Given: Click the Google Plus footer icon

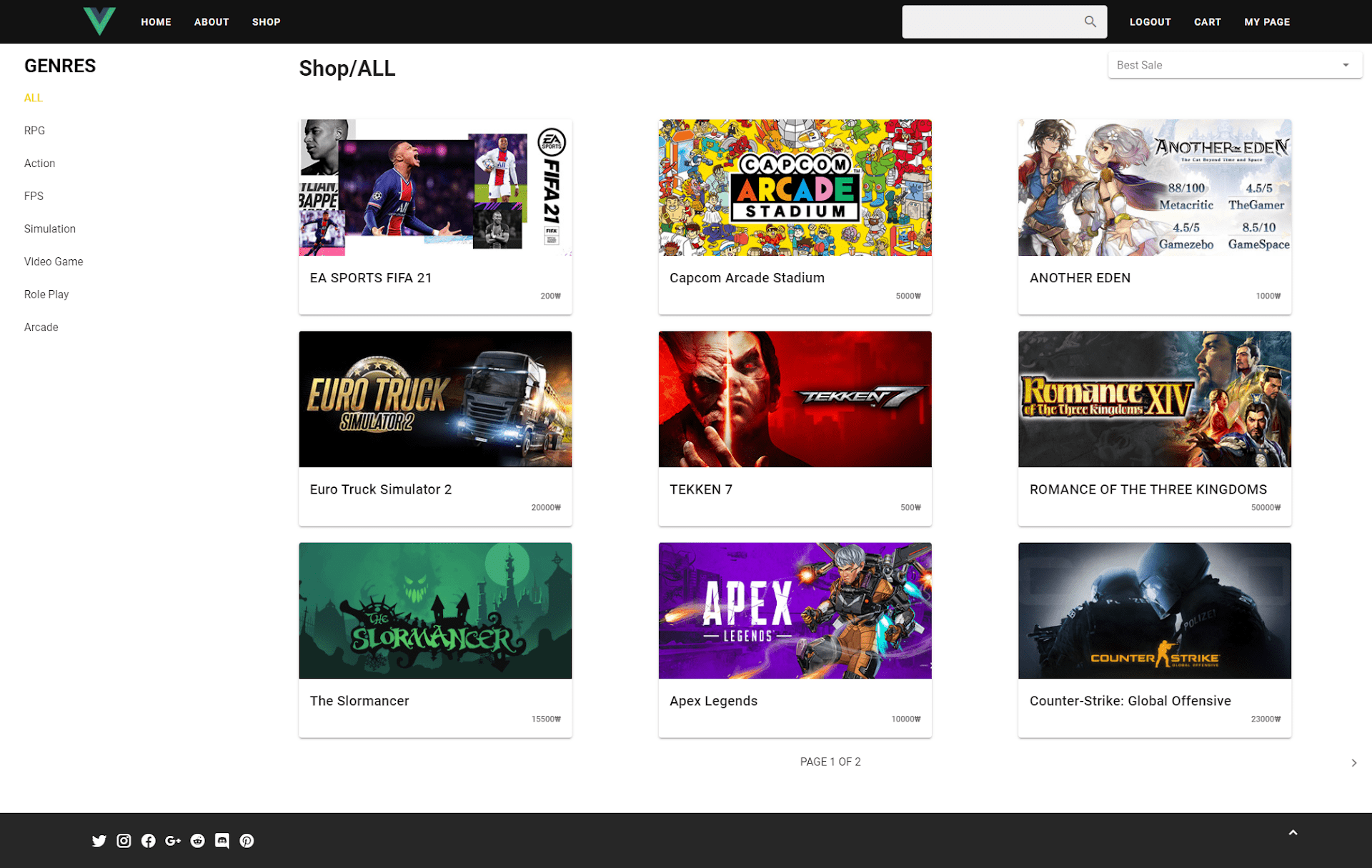Looking at the screenshot, I should 173,841.
